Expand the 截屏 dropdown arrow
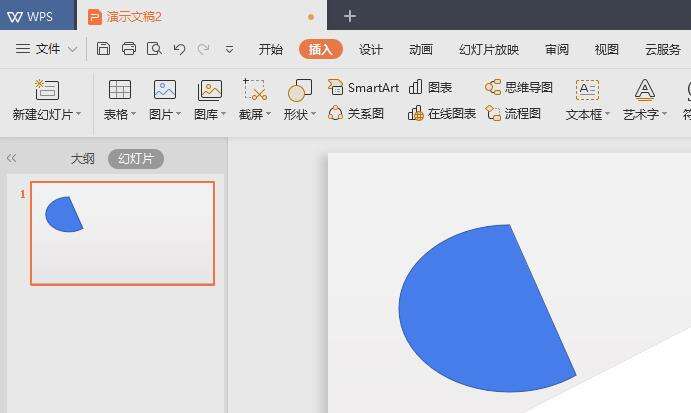 click(x=268, y=114)
